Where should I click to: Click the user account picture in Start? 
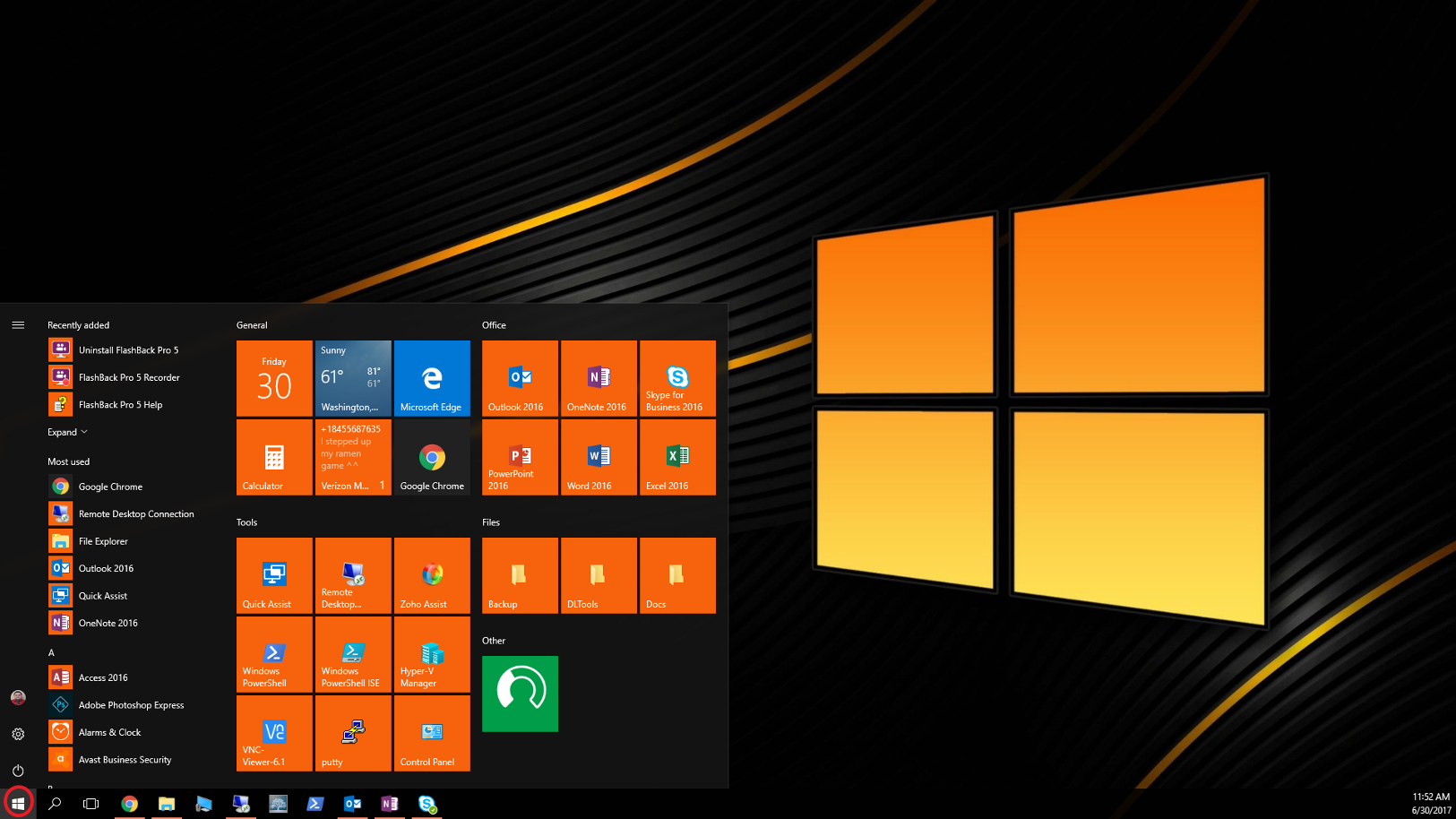coord(18,697)
